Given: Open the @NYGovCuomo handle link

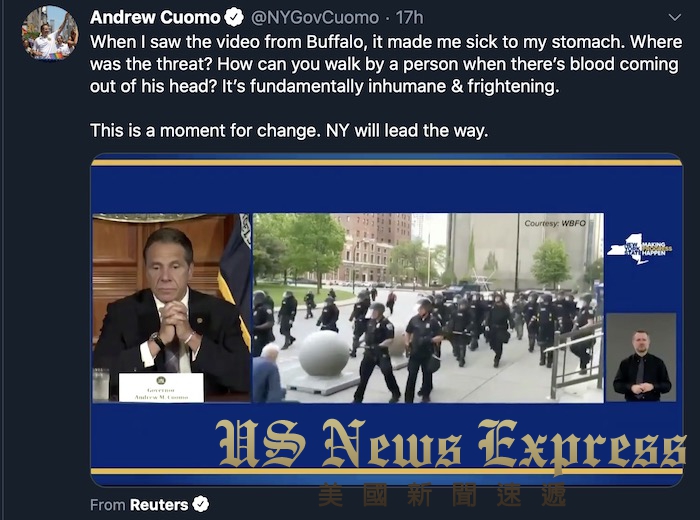Looking at the screenshot, I should tap(315, 17).
